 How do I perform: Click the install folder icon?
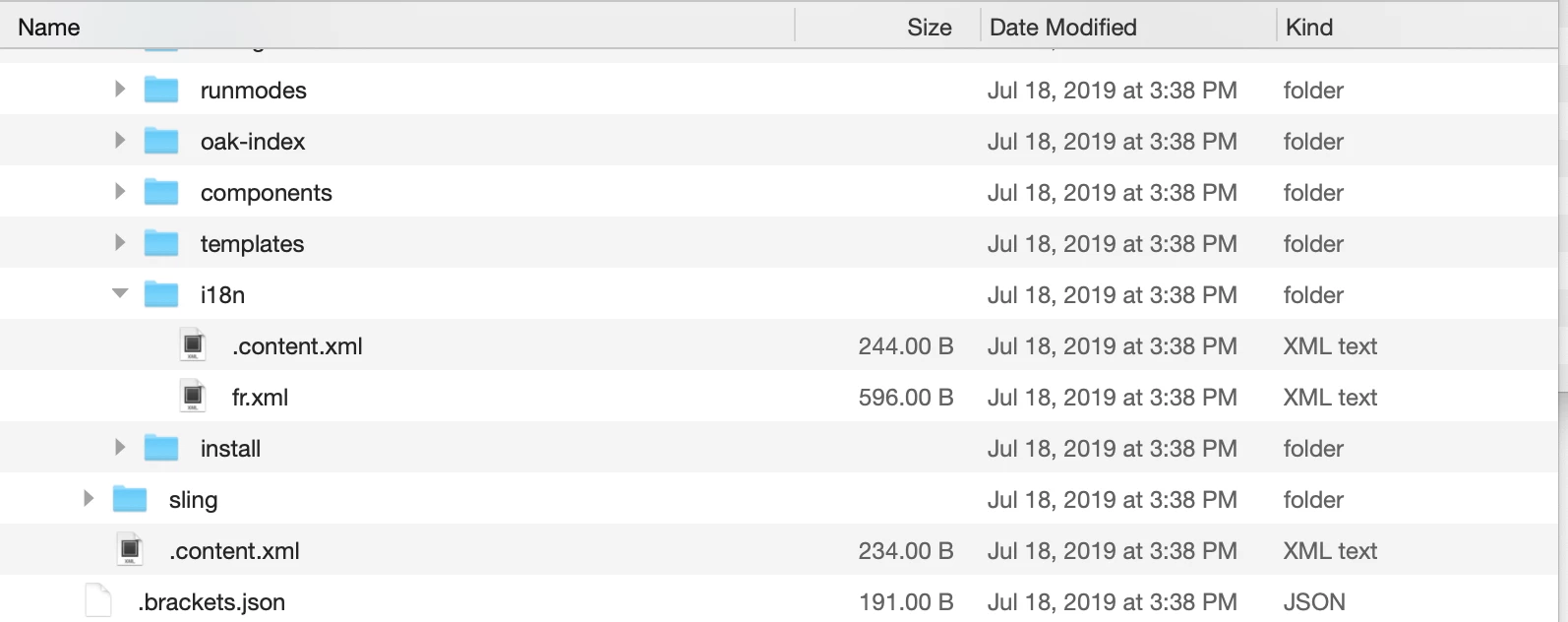tap(161, 448)
